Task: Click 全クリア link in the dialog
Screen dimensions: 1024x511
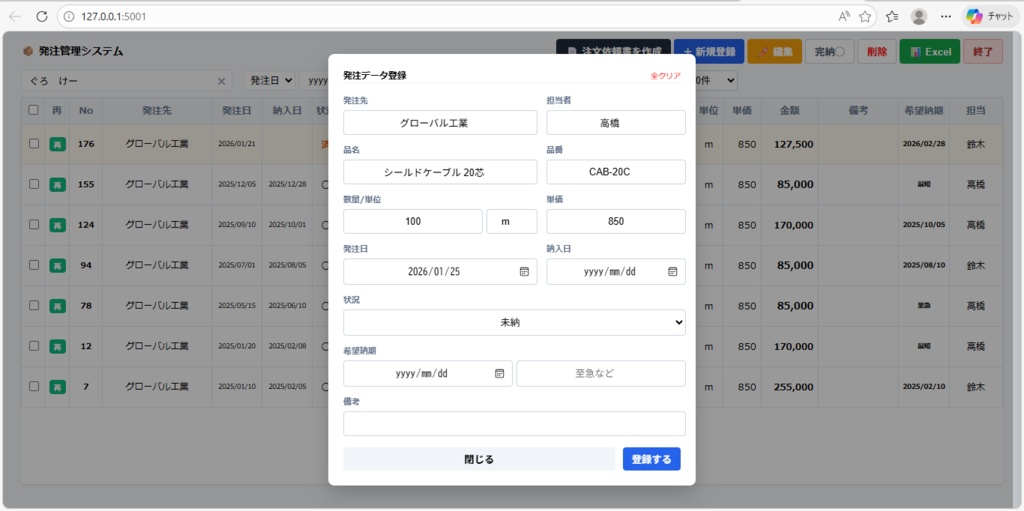Action: (x=665, y=76)
